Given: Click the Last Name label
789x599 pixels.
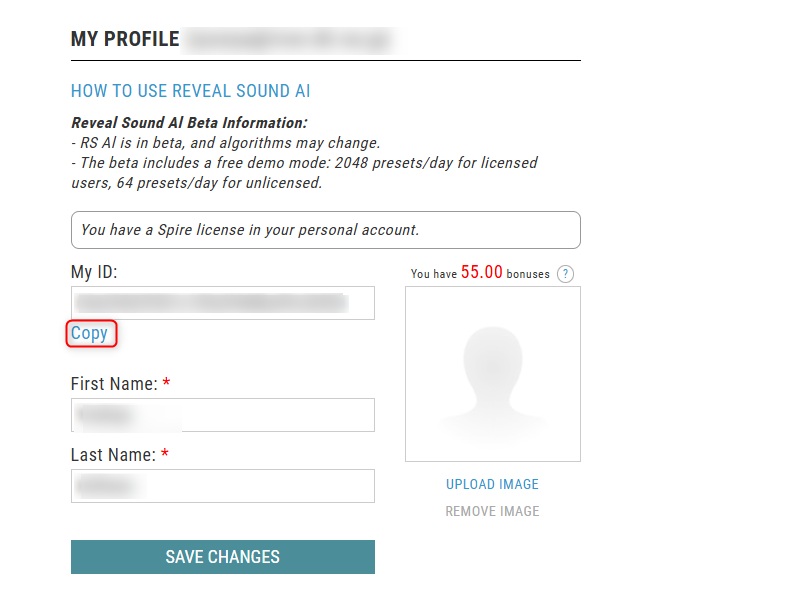Looking at the screenshot, I should tap(113, 455).
